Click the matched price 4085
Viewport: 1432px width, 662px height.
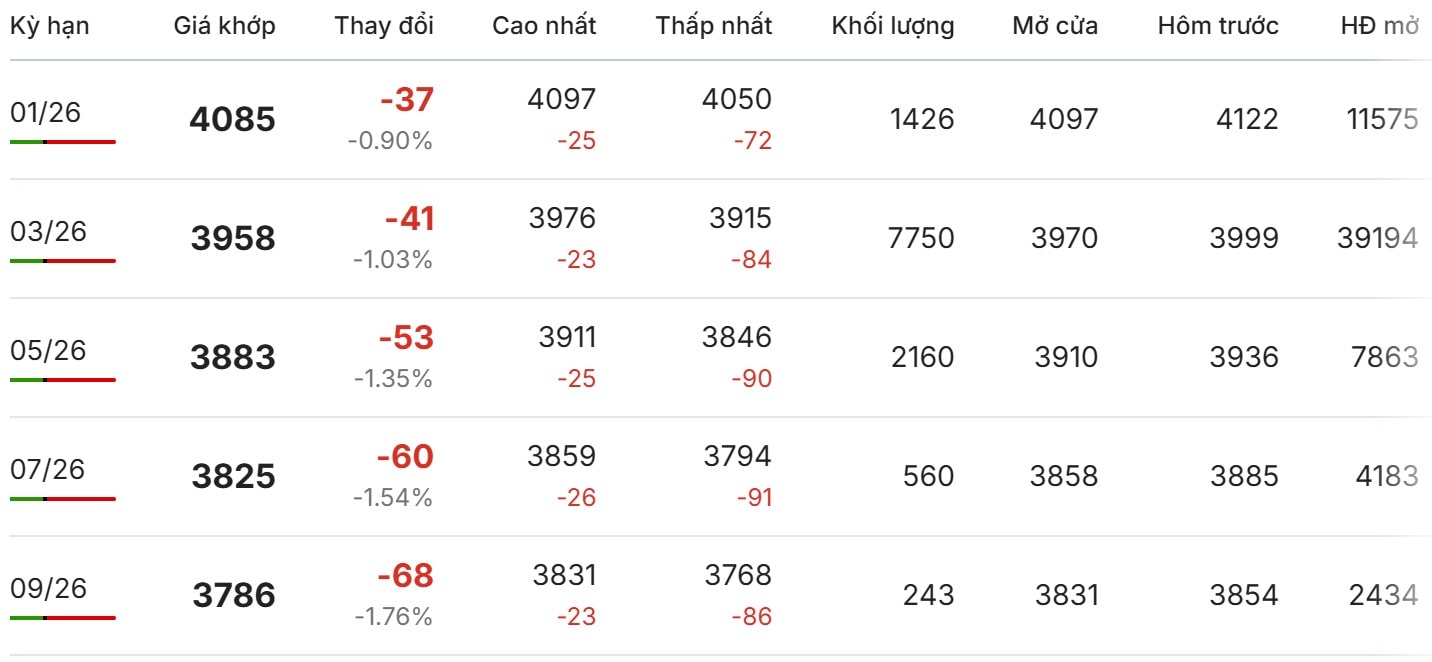[x=232, y=120]
